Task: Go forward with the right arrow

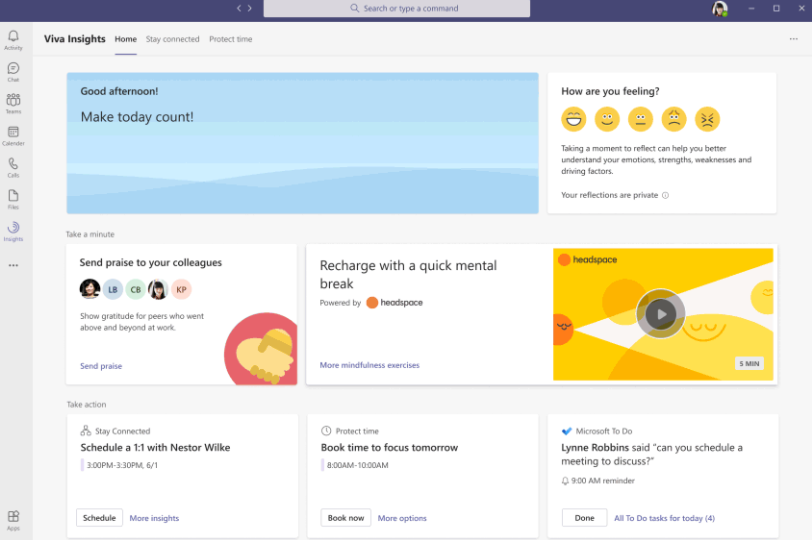Action: [250, 8]
